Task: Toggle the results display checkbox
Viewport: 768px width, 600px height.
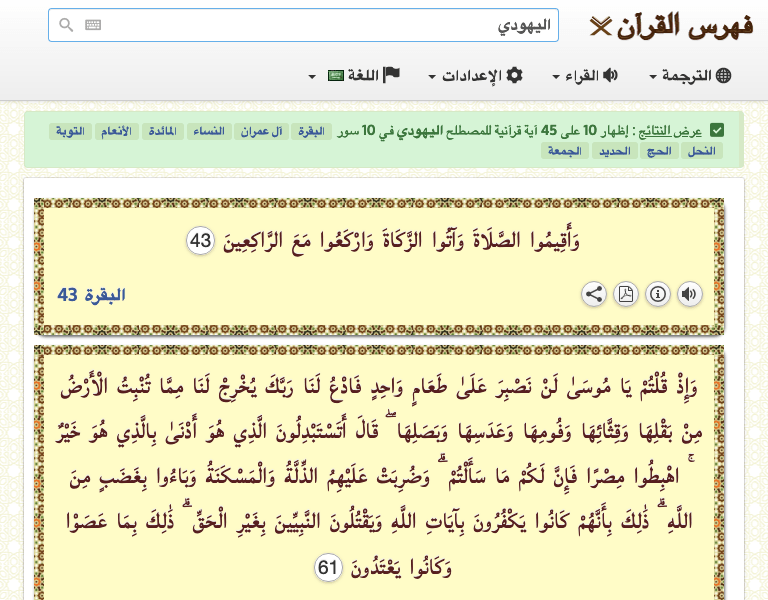Action: pos(717,131)
